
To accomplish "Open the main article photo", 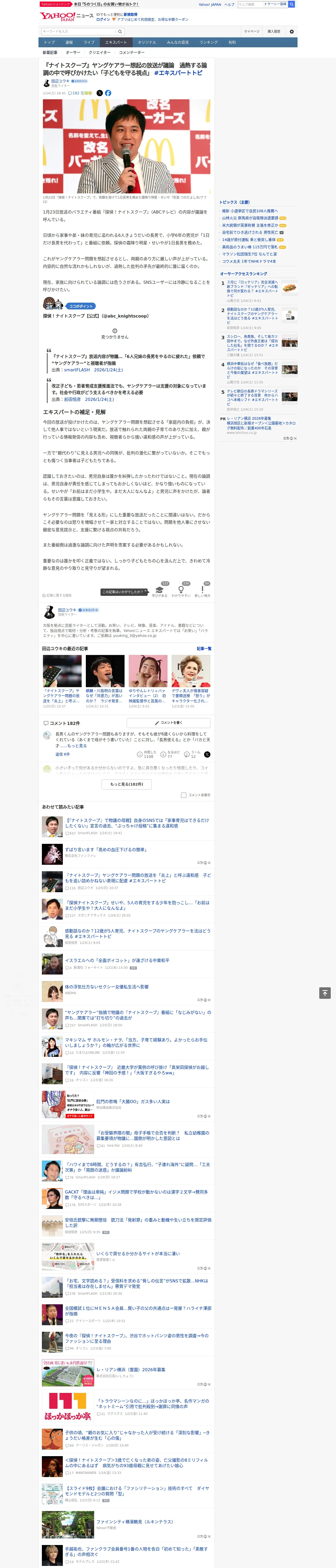I will pyautogui.click(x=127, y=147).
